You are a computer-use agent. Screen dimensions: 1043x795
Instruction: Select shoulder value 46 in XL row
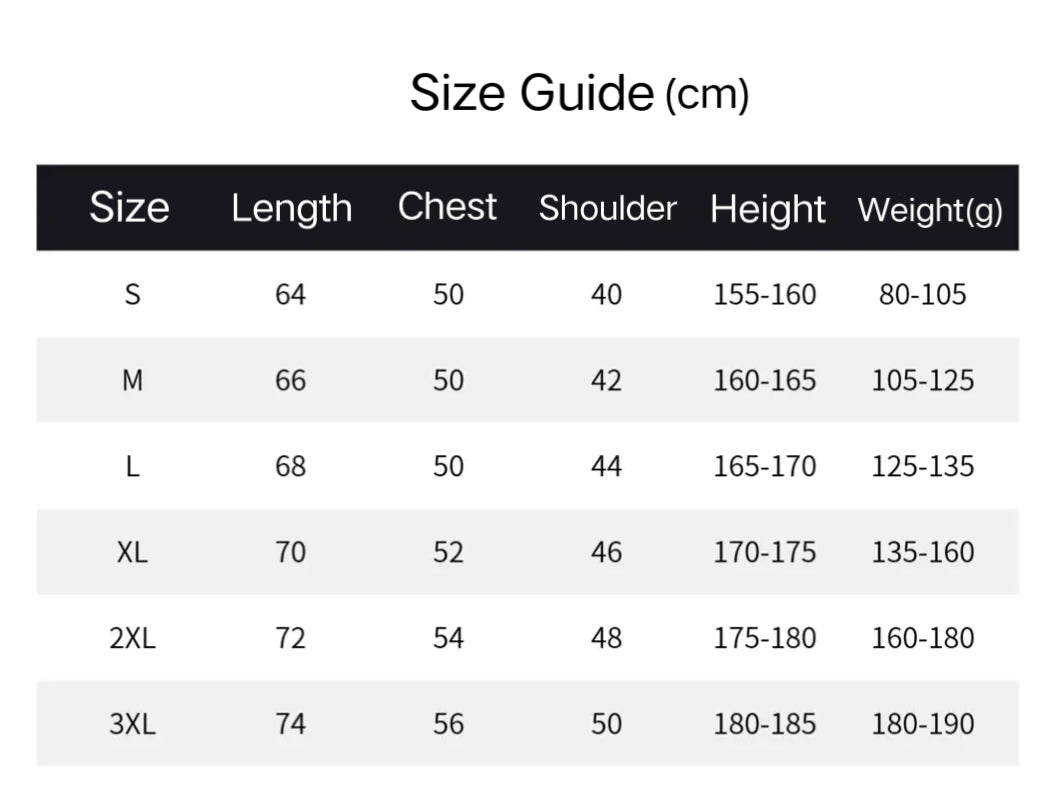tap(606, 552)
